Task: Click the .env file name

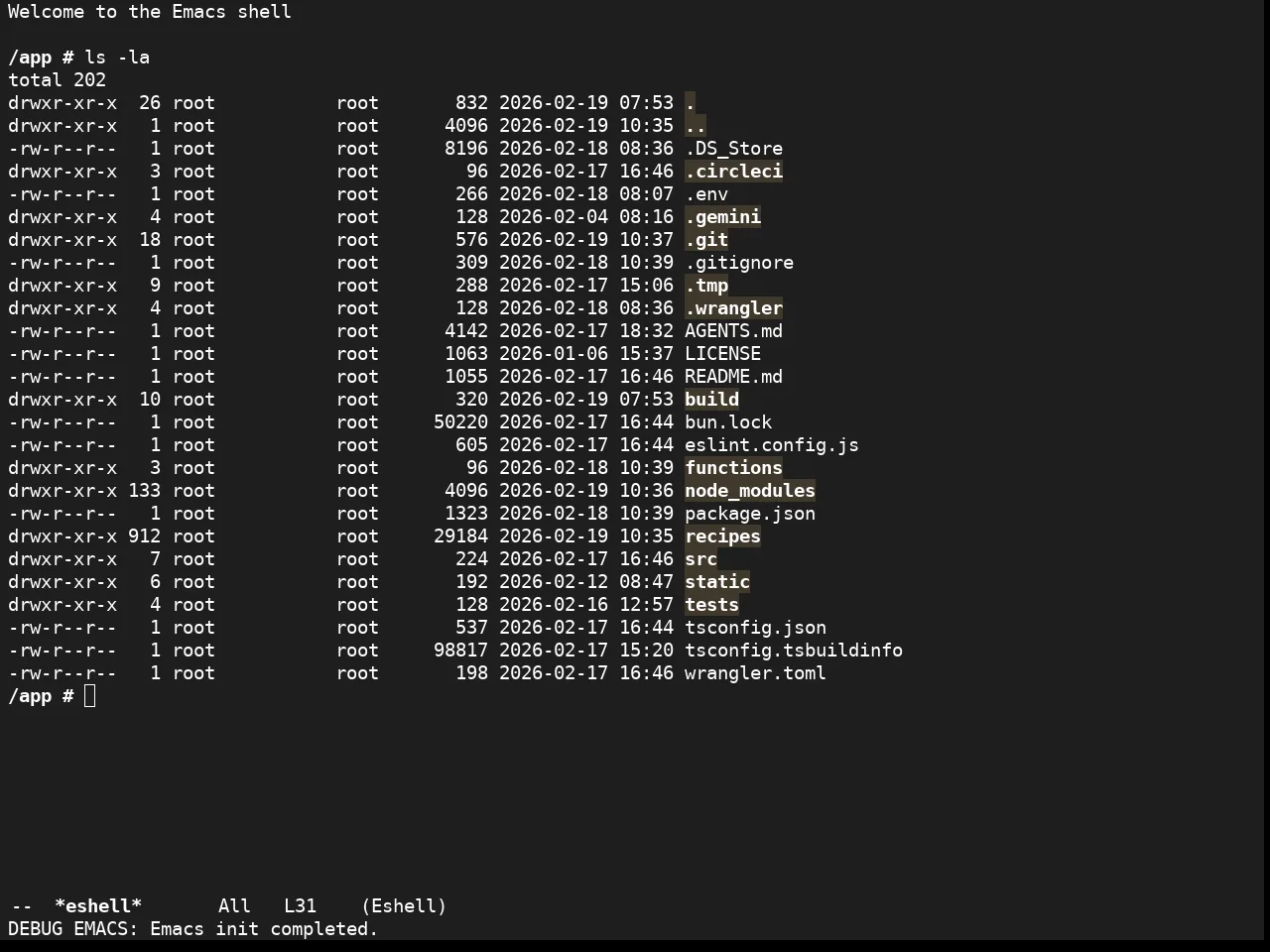Action: coord(706,194)
